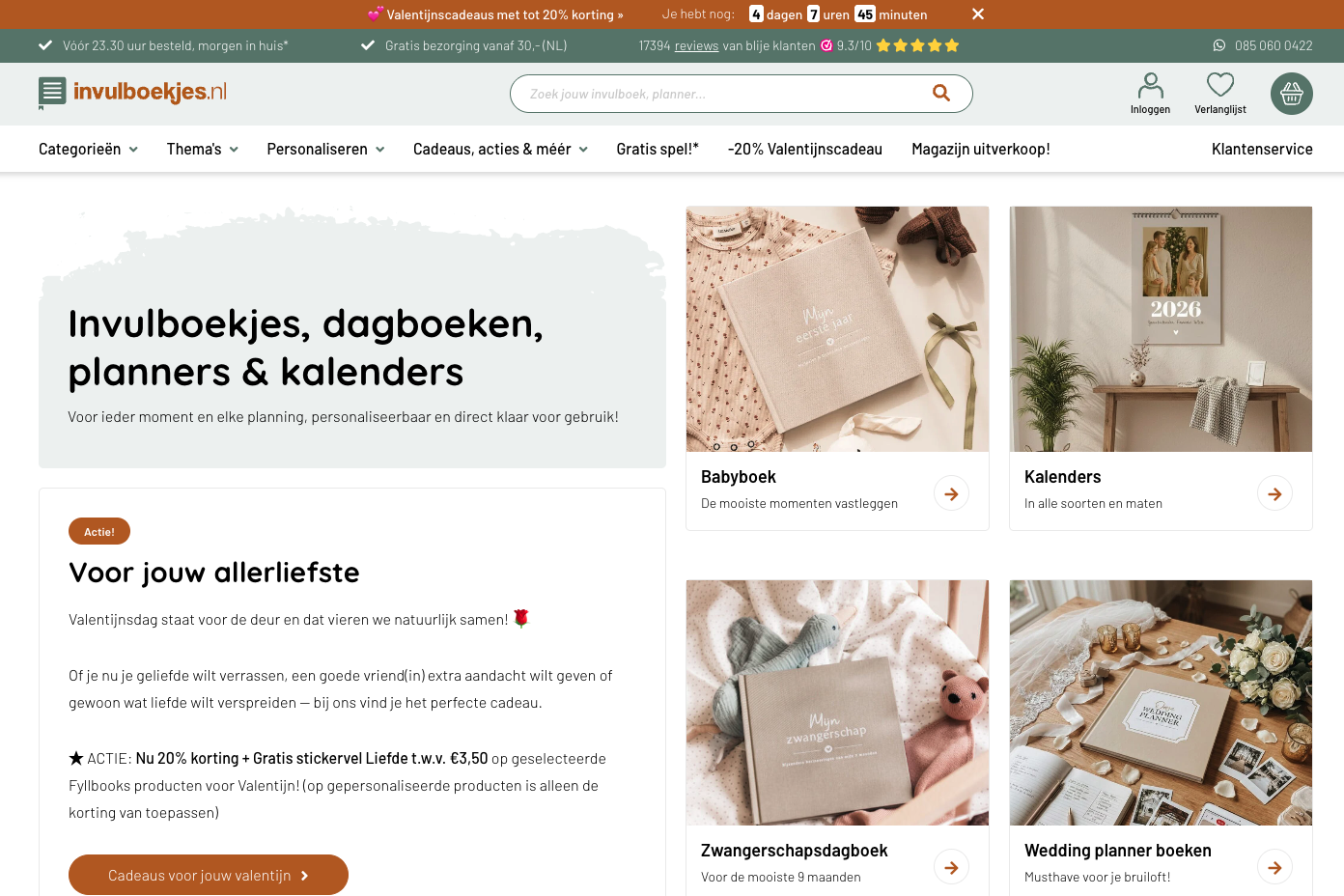The width and height of the screenshot is (1344, 896).
Task: Expand the Personaliseren menu
Action: pos(325,149)
